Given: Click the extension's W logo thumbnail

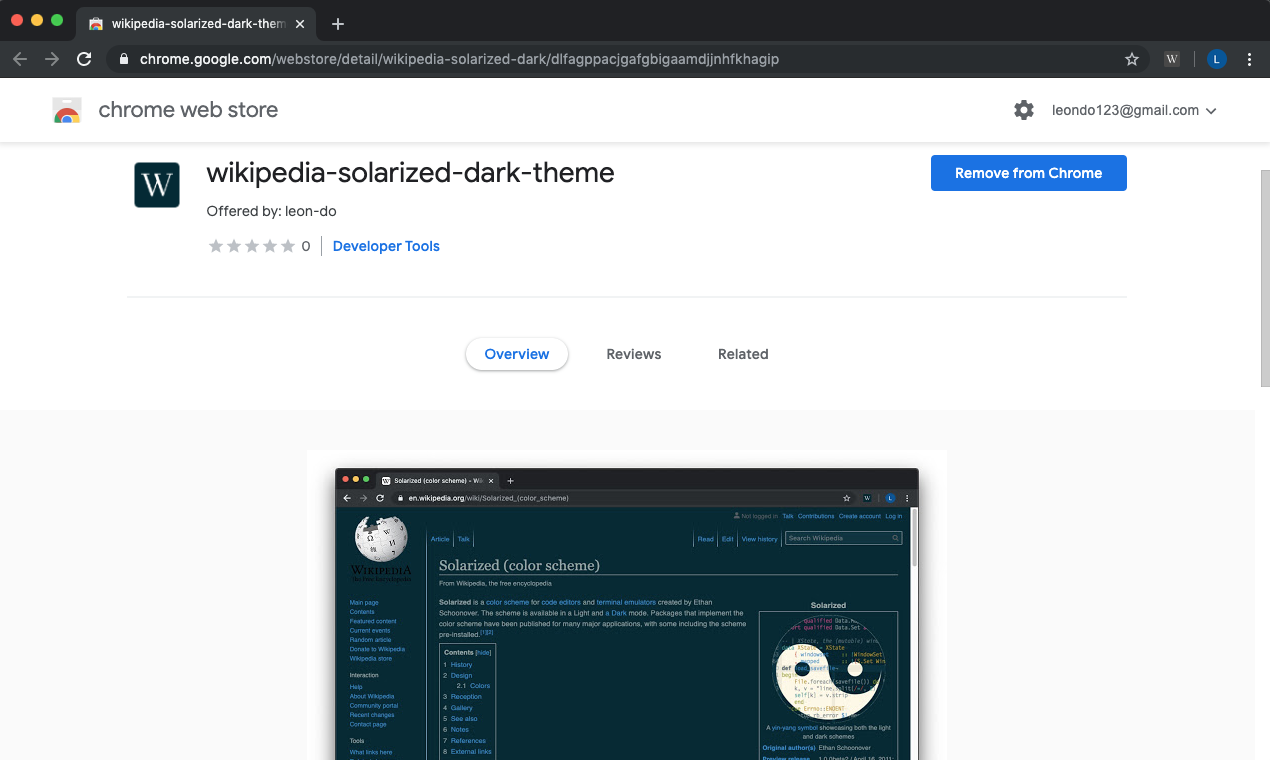Looking at the screenshot, I should [x=157, y=185].
